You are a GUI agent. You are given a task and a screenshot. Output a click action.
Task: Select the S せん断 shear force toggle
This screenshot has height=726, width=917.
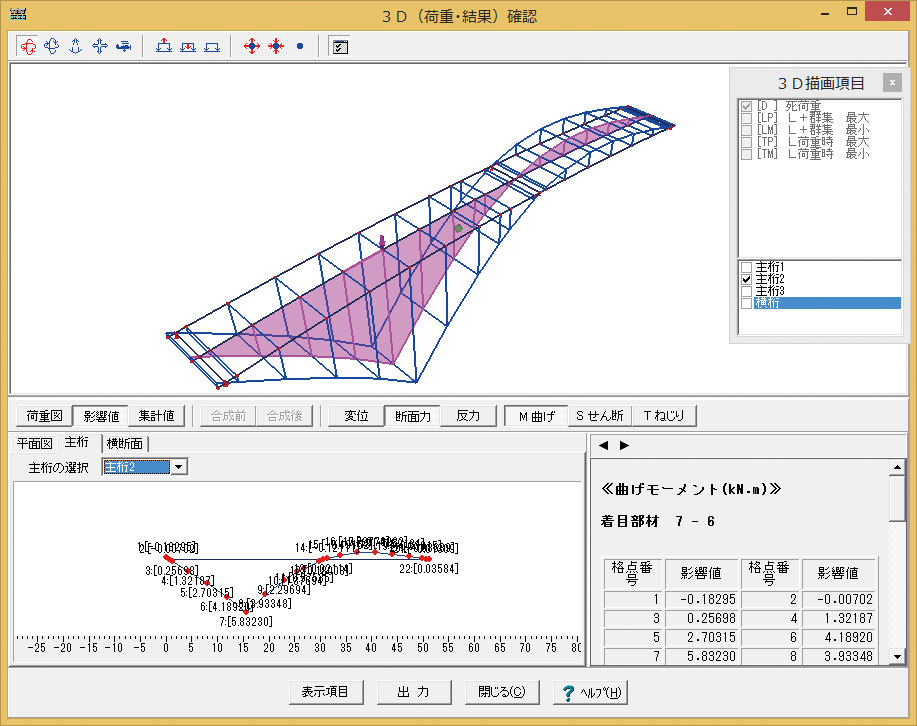tap(598, 416)
